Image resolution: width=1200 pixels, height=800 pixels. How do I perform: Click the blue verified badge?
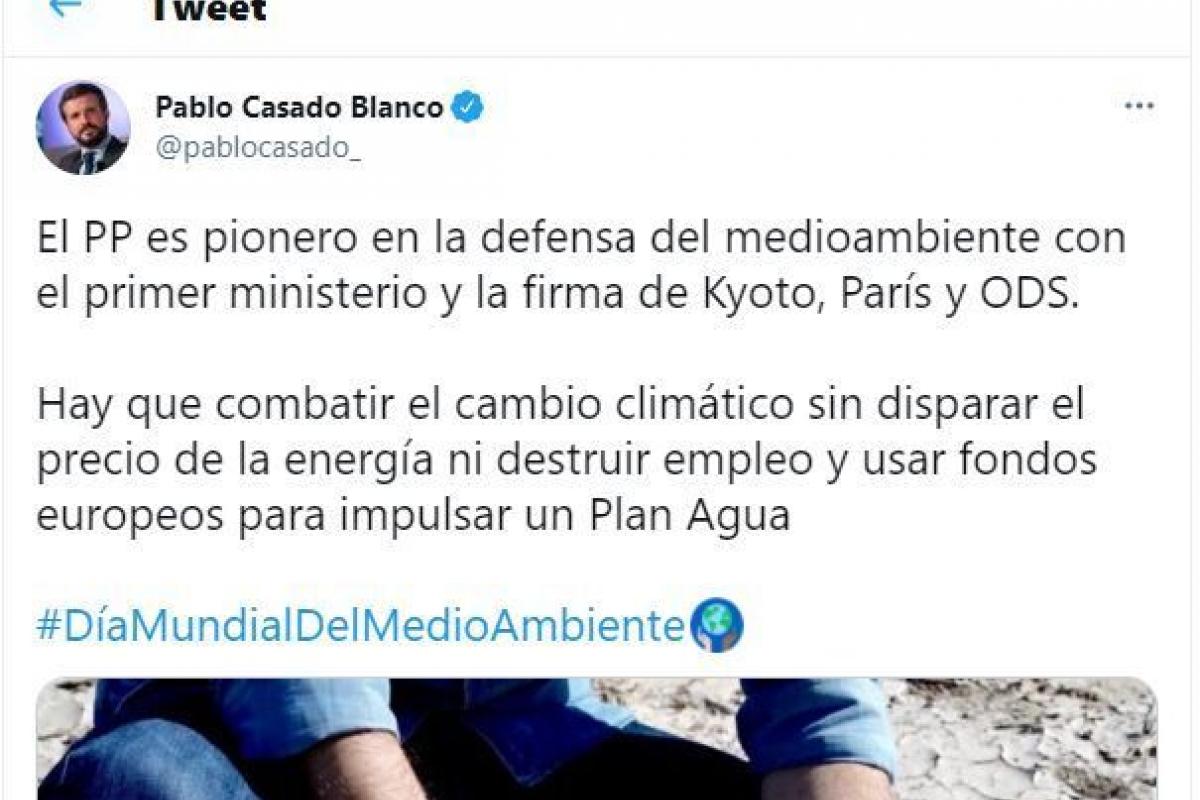pos(466,106)
